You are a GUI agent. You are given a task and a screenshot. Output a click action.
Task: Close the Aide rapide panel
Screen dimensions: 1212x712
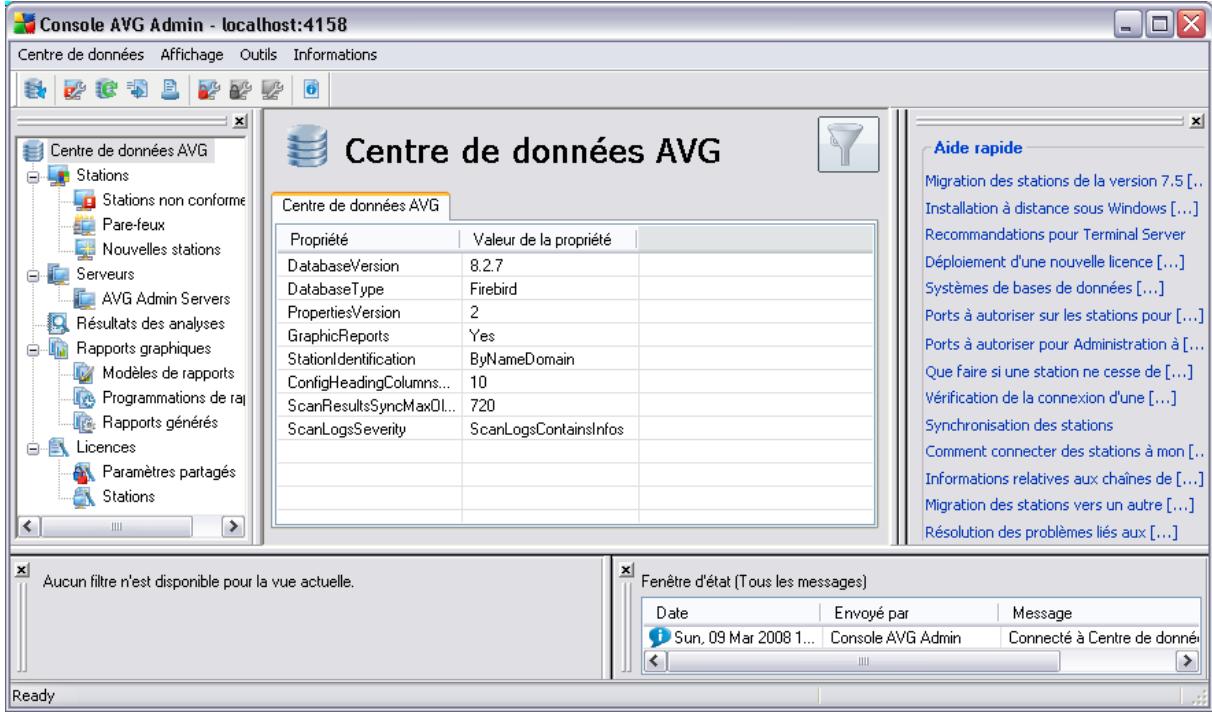coord(1197,121)
